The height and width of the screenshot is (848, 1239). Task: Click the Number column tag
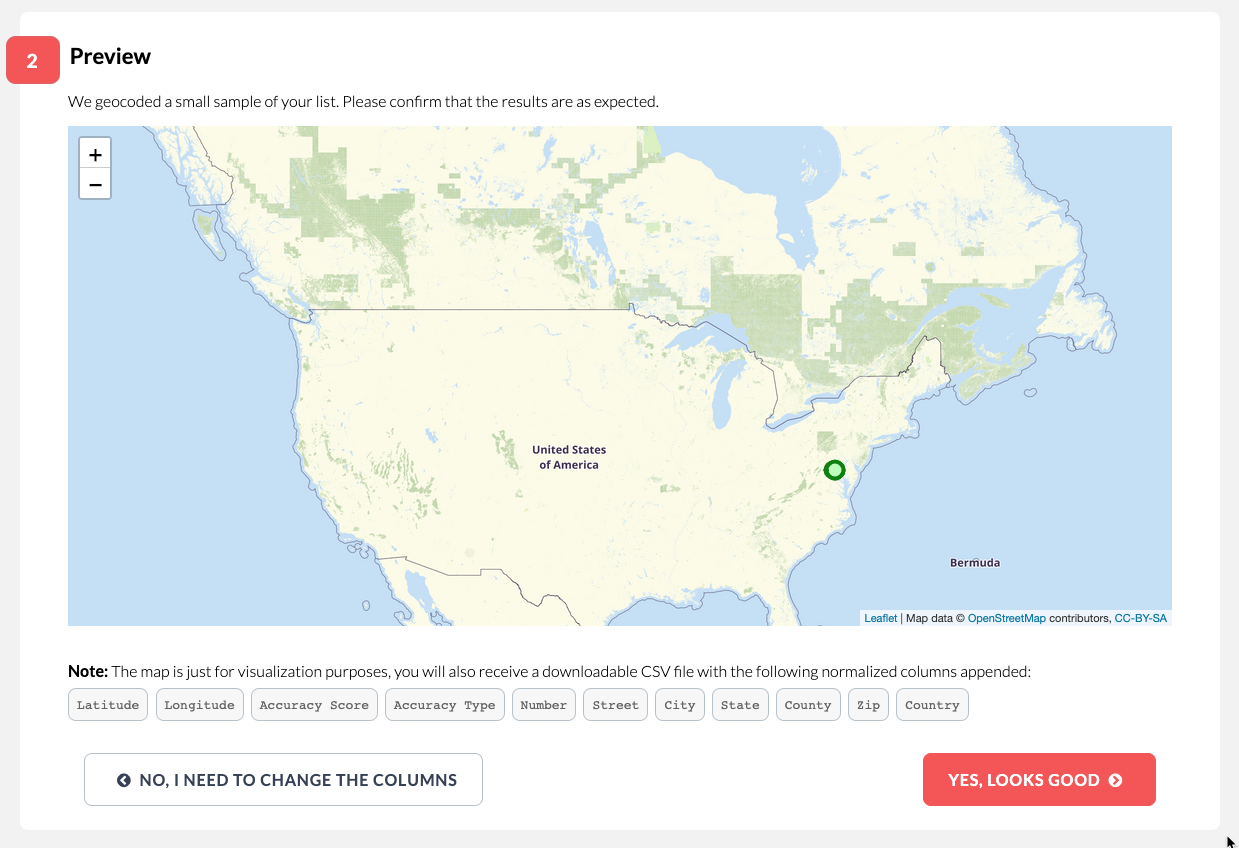click(544, 705)
